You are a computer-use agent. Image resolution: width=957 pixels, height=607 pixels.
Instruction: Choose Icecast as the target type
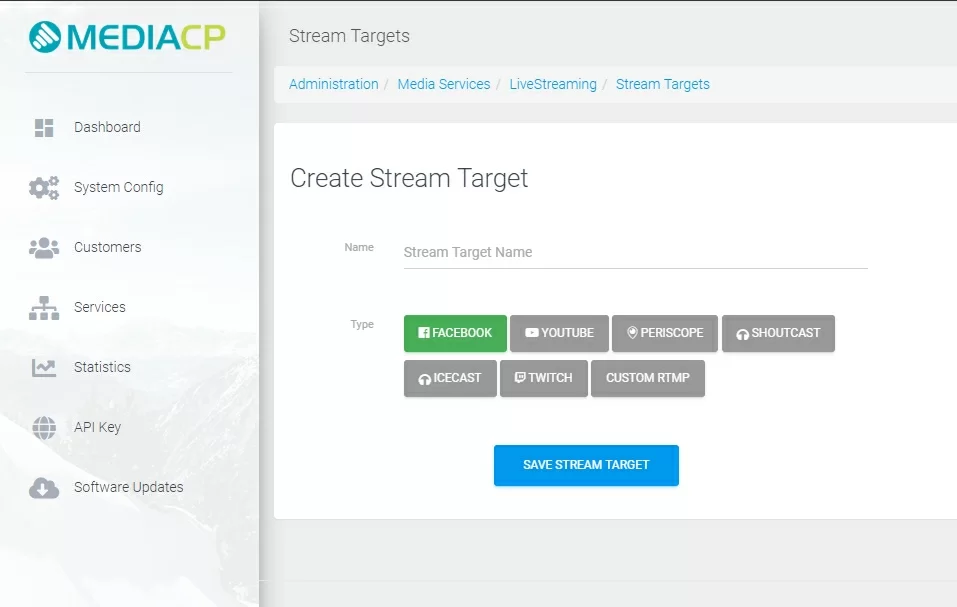(450, 378)
